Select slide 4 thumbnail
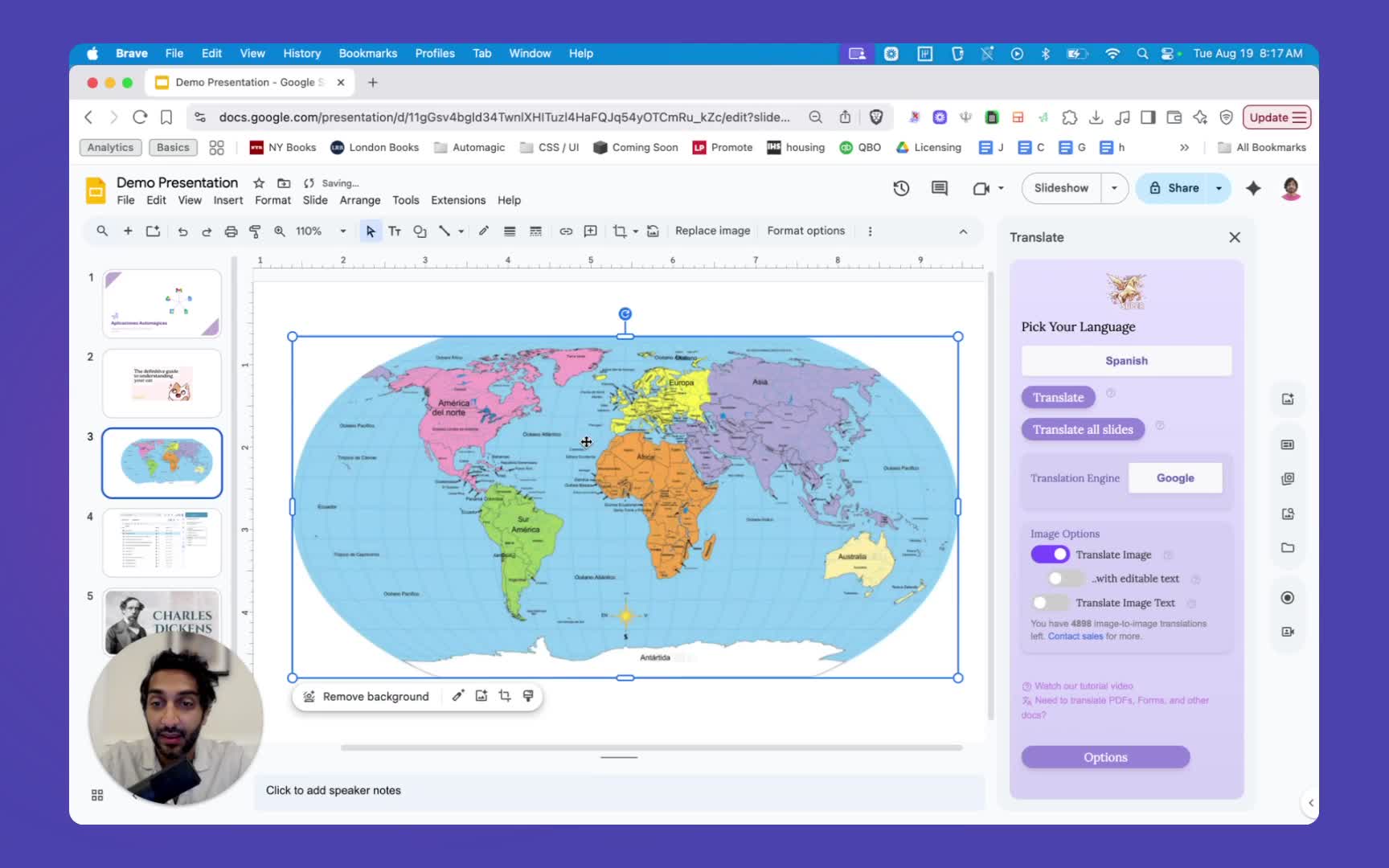Screen dimensions: 1389x868 tap(162, 542)
